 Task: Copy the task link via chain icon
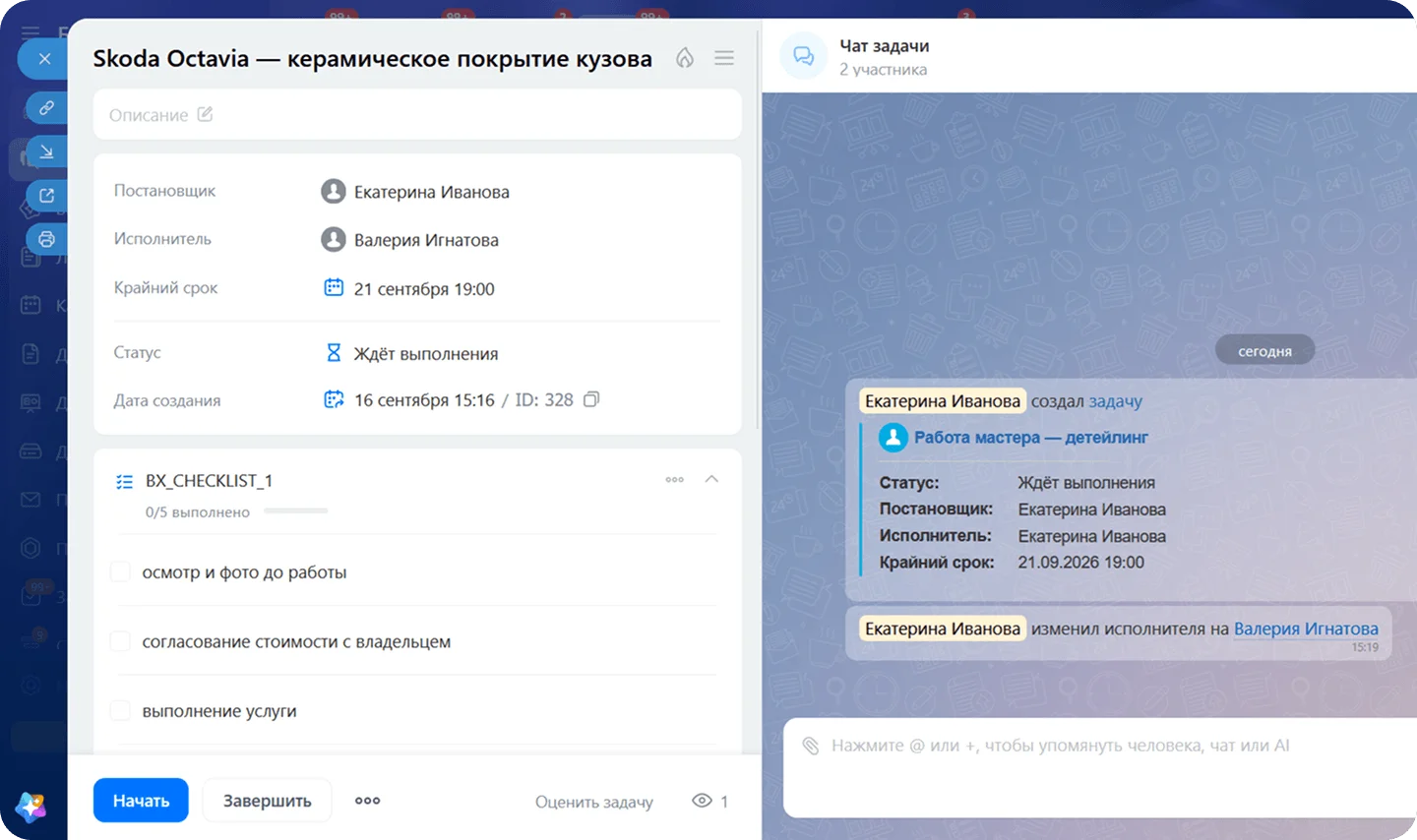[x=46, y=107]
